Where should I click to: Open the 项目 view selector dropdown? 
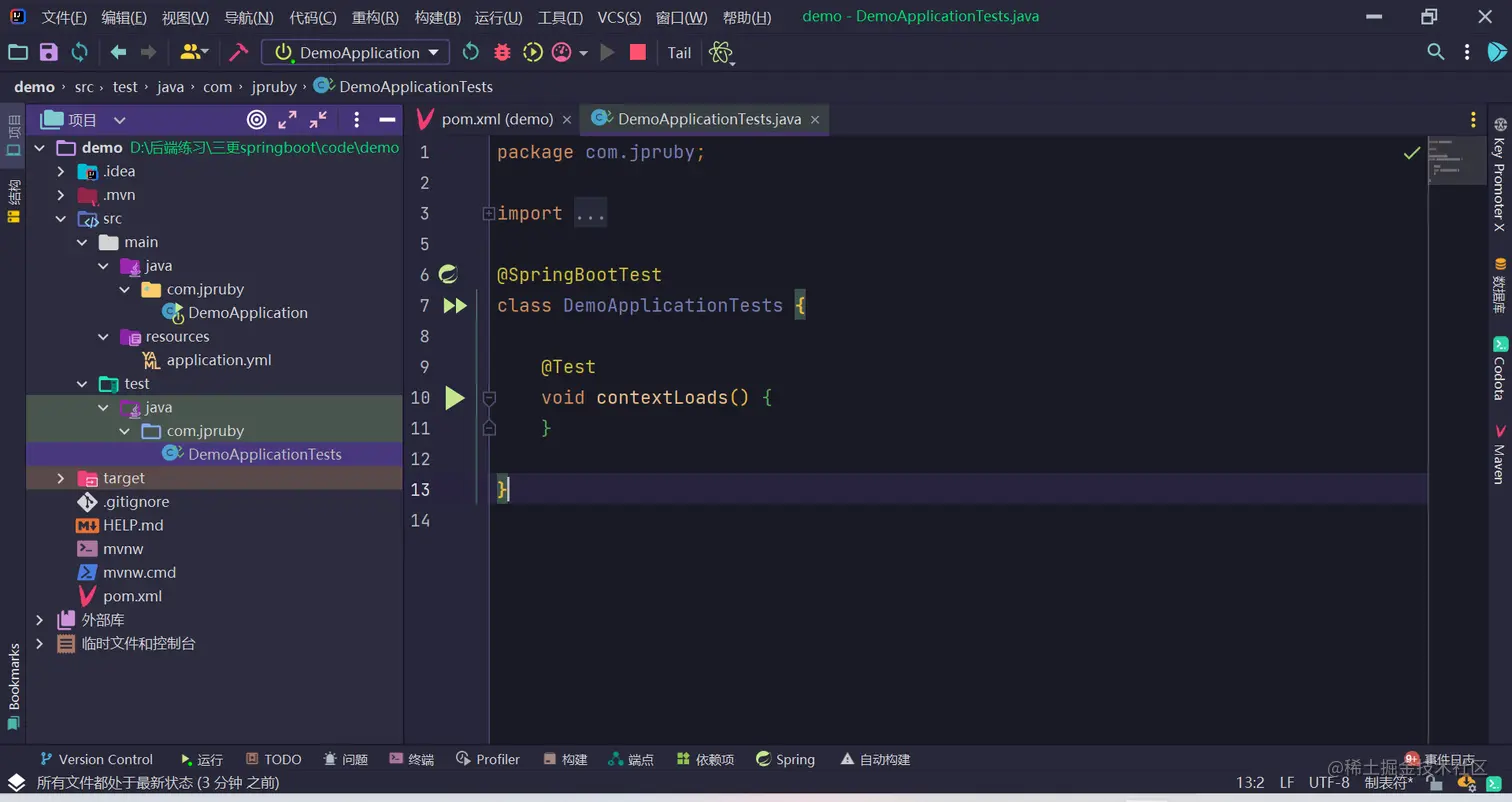pyautogui.click(x=83, y=120)
